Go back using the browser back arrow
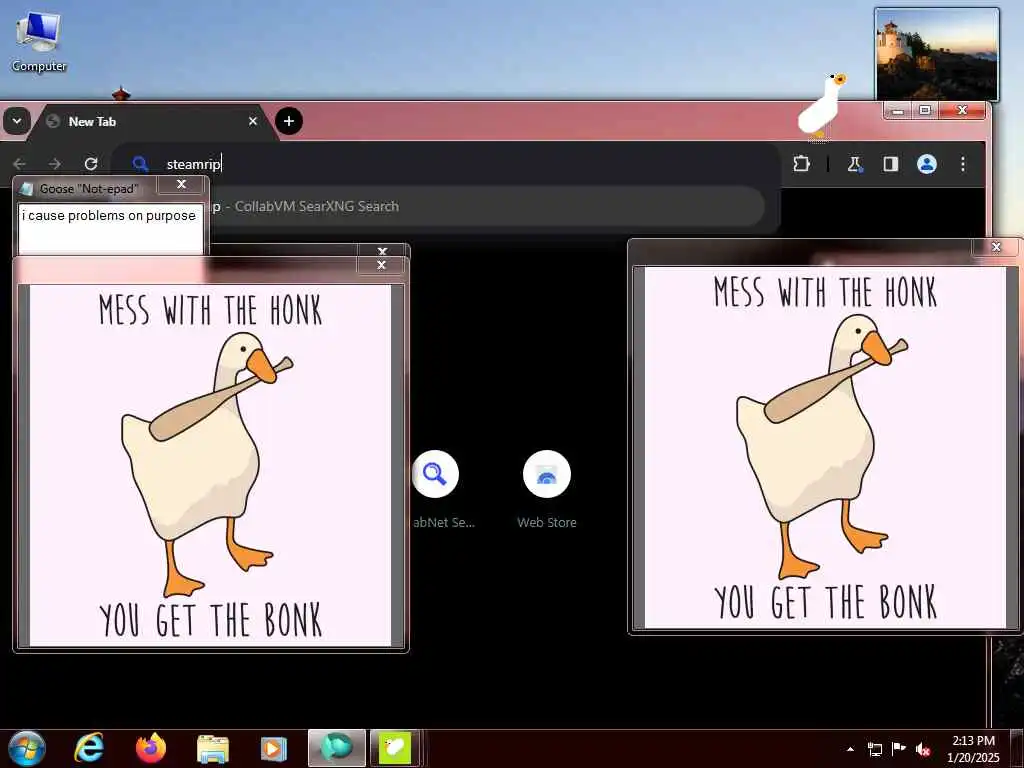1024x768 pixels. (x=20, y=164)
